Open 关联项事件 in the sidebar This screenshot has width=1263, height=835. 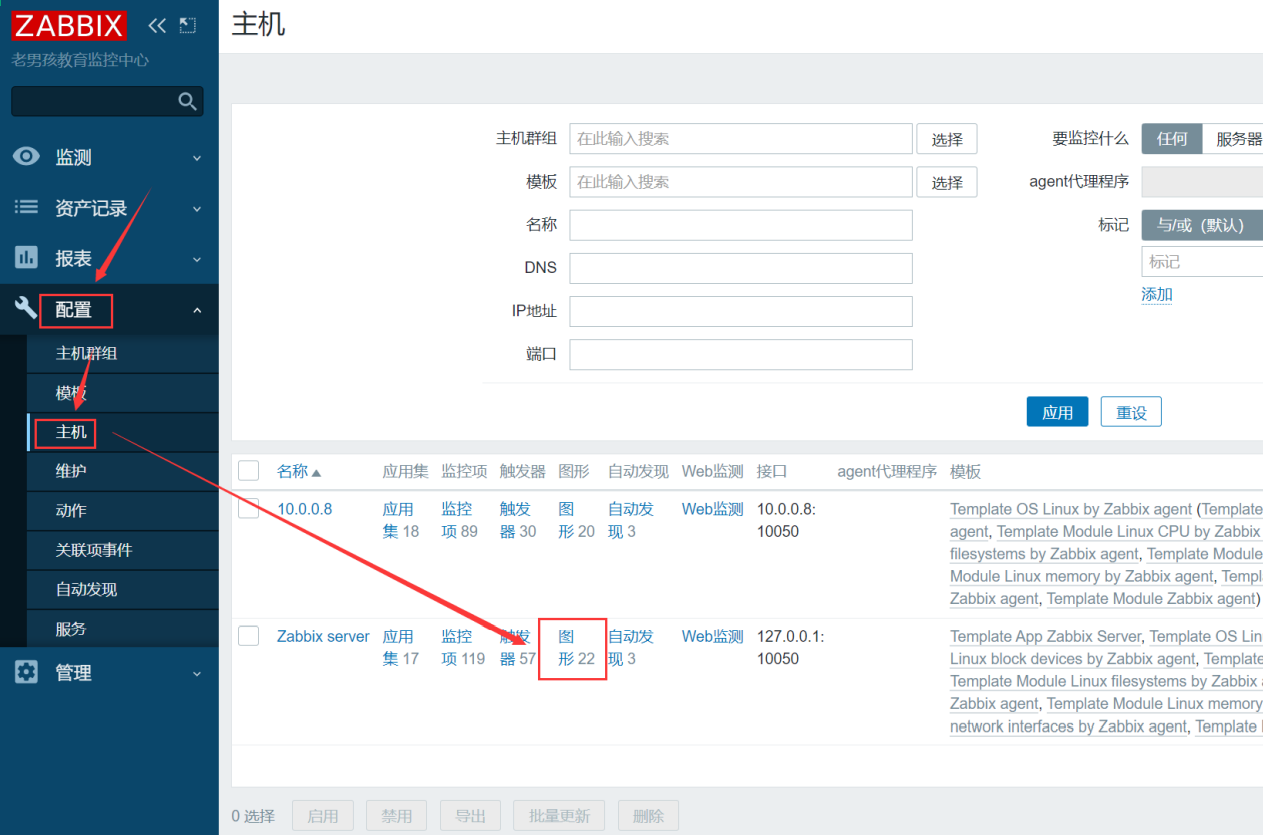pyautogui.click(x=123, y=550)
